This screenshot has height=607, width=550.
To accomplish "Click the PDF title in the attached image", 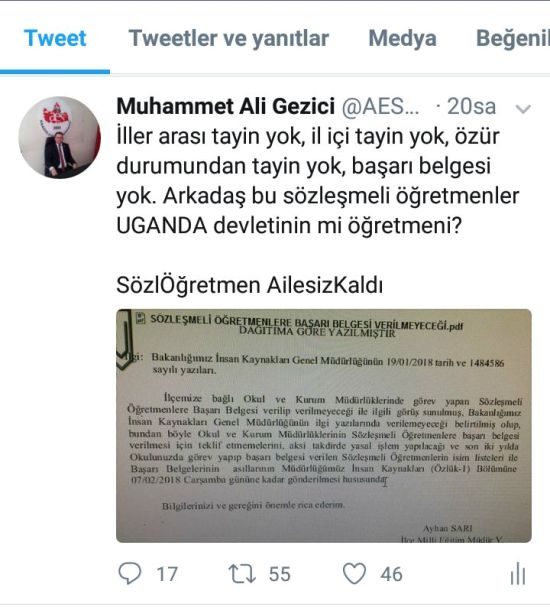I will click(x=307, y=322).
